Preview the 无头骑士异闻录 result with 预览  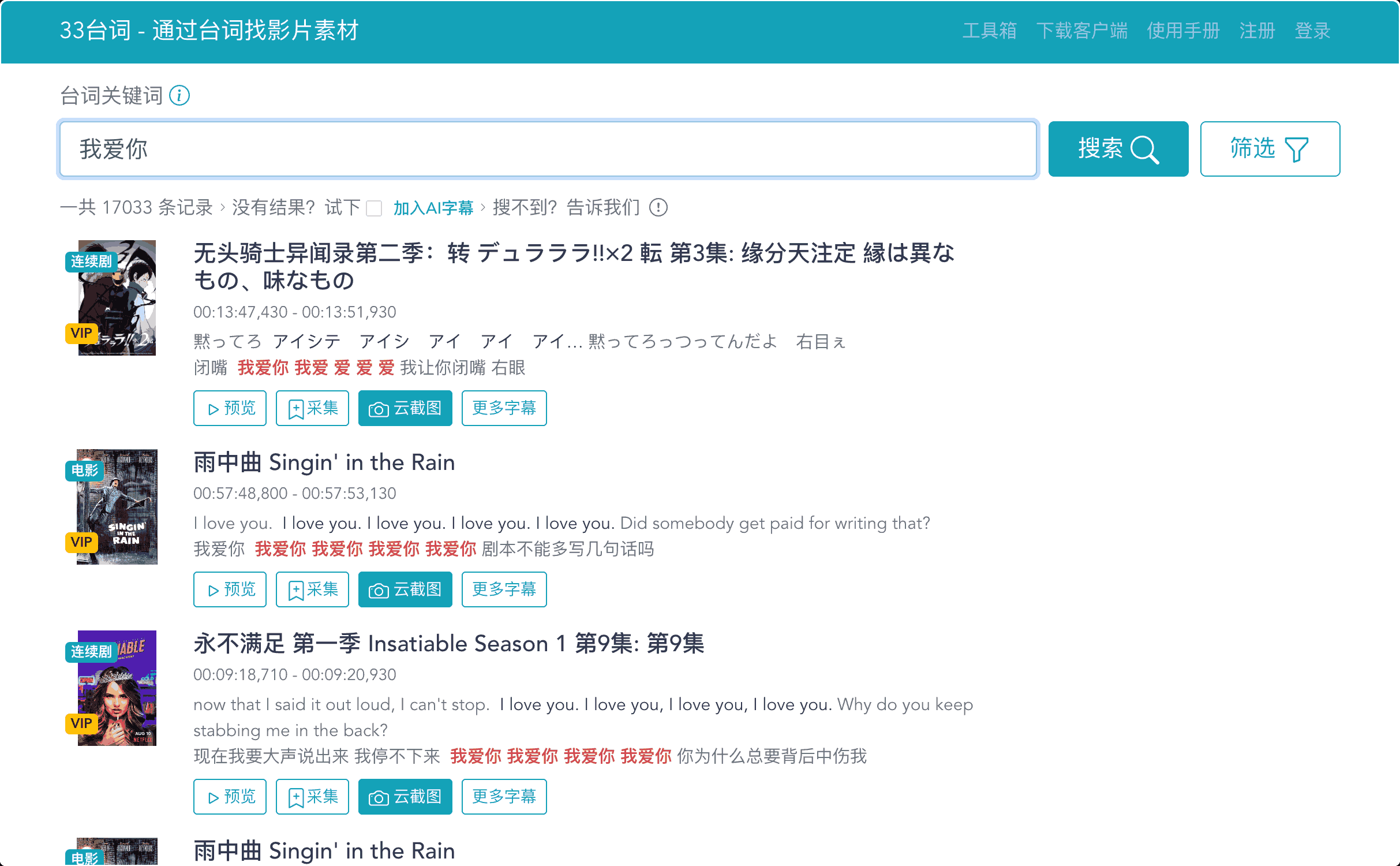tap(230, 408)
